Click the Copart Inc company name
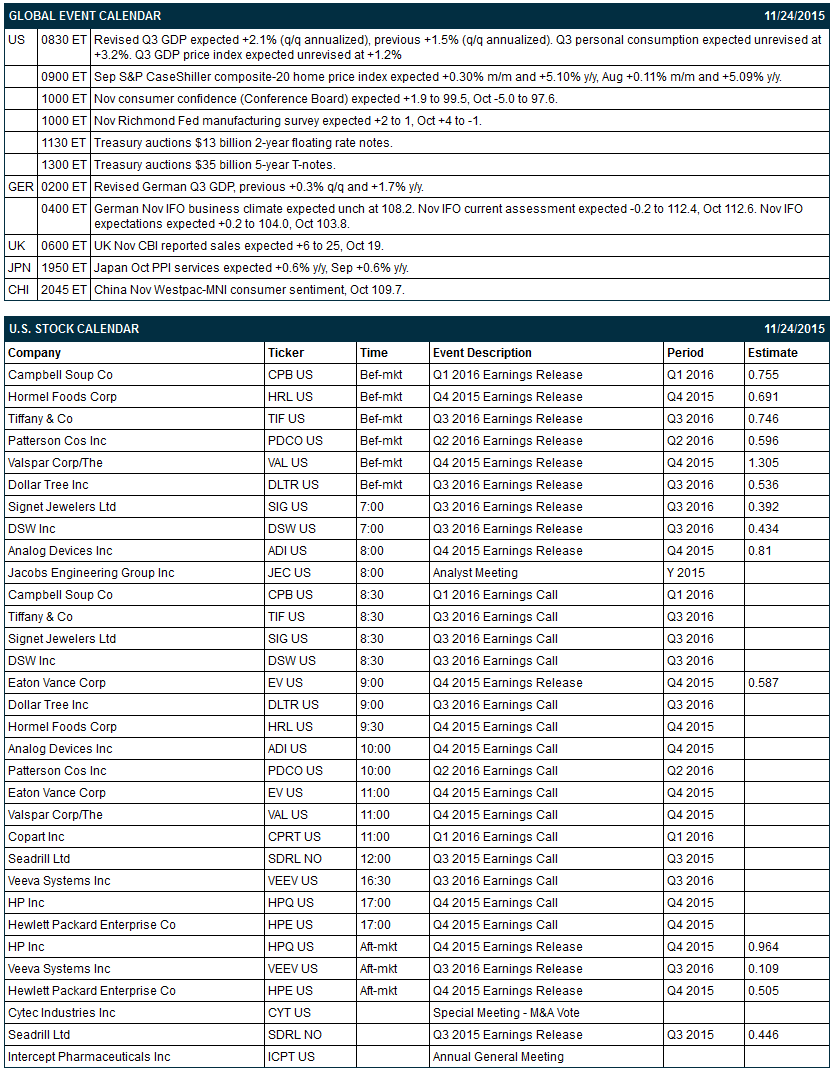 pyautogui.click(x=36, y=837)
